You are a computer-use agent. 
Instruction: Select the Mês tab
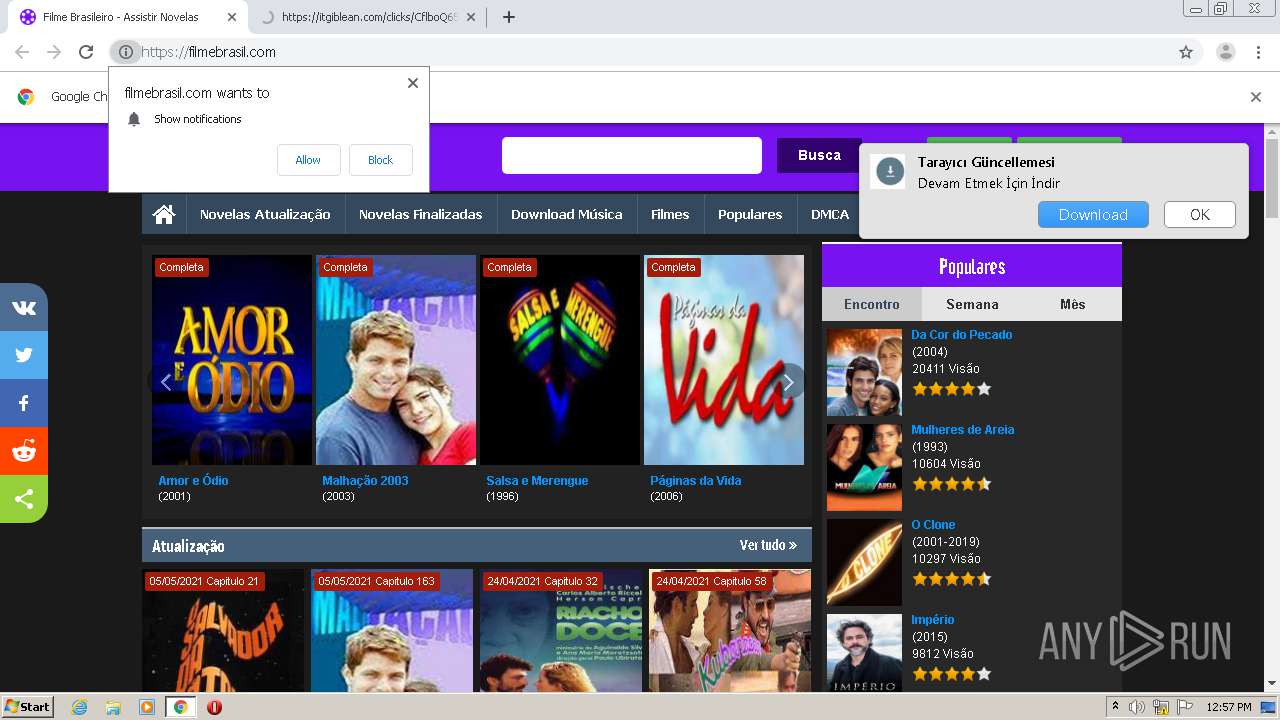1072,304
